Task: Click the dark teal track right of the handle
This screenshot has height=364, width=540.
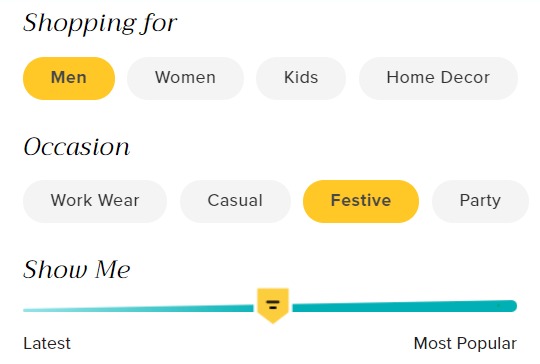Action: pyautogui.click(x=404, y=306)
